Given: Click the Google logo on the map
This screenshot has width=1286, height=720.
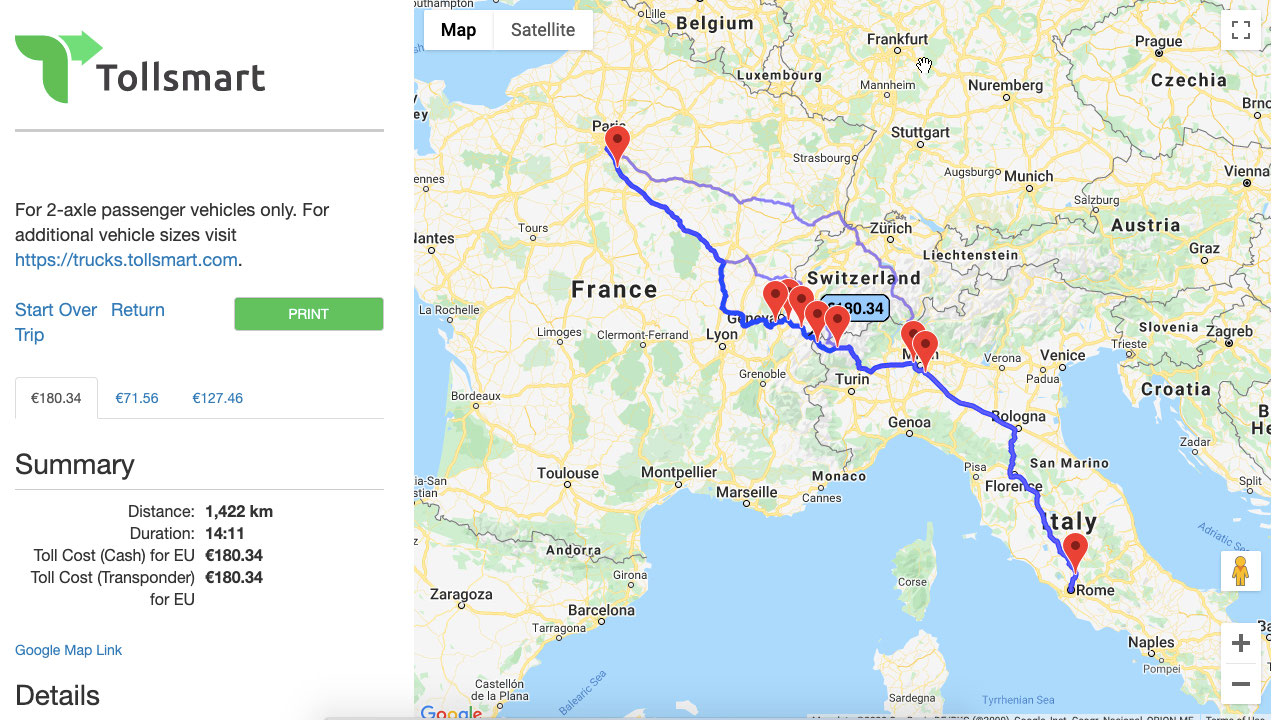Looking at the screenshot, I should click(x=451, y=712).
